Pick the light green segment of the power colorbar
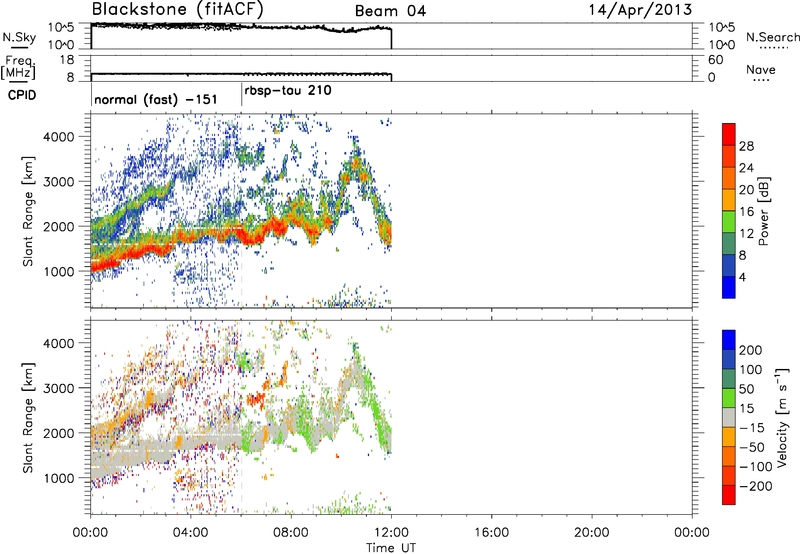This screenshot has width=800, height=554. coord(729,222)
